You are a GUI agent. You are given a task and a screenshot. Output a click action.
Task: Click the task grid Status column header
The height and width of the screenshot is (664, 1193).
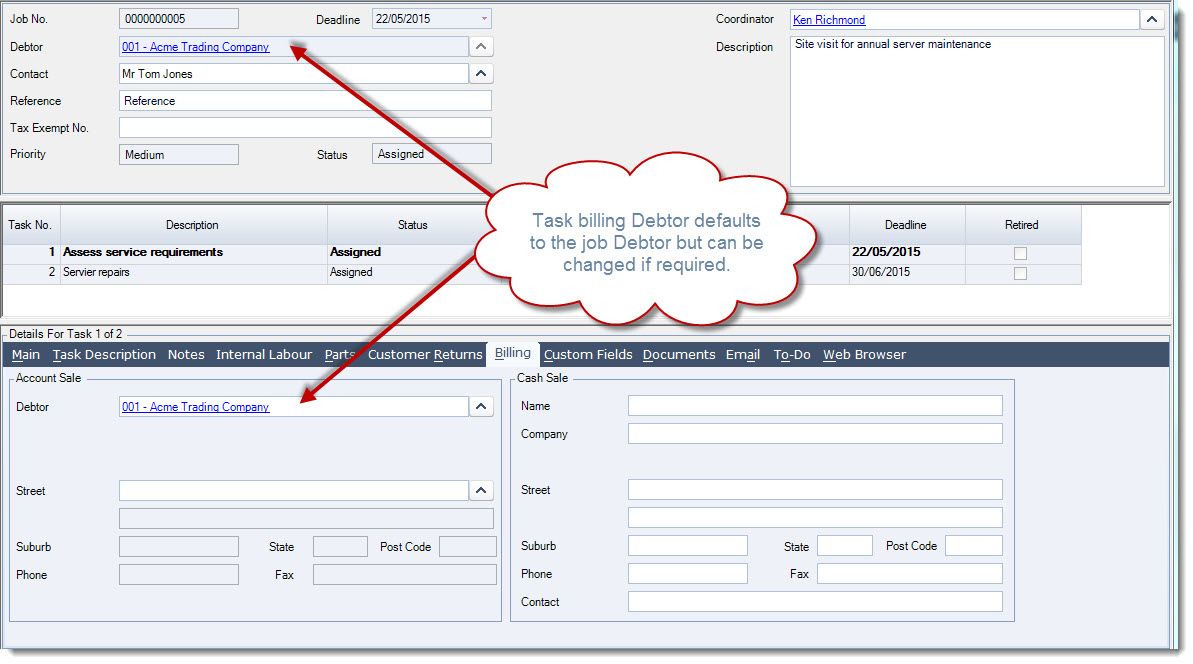(x=412, y=225)
